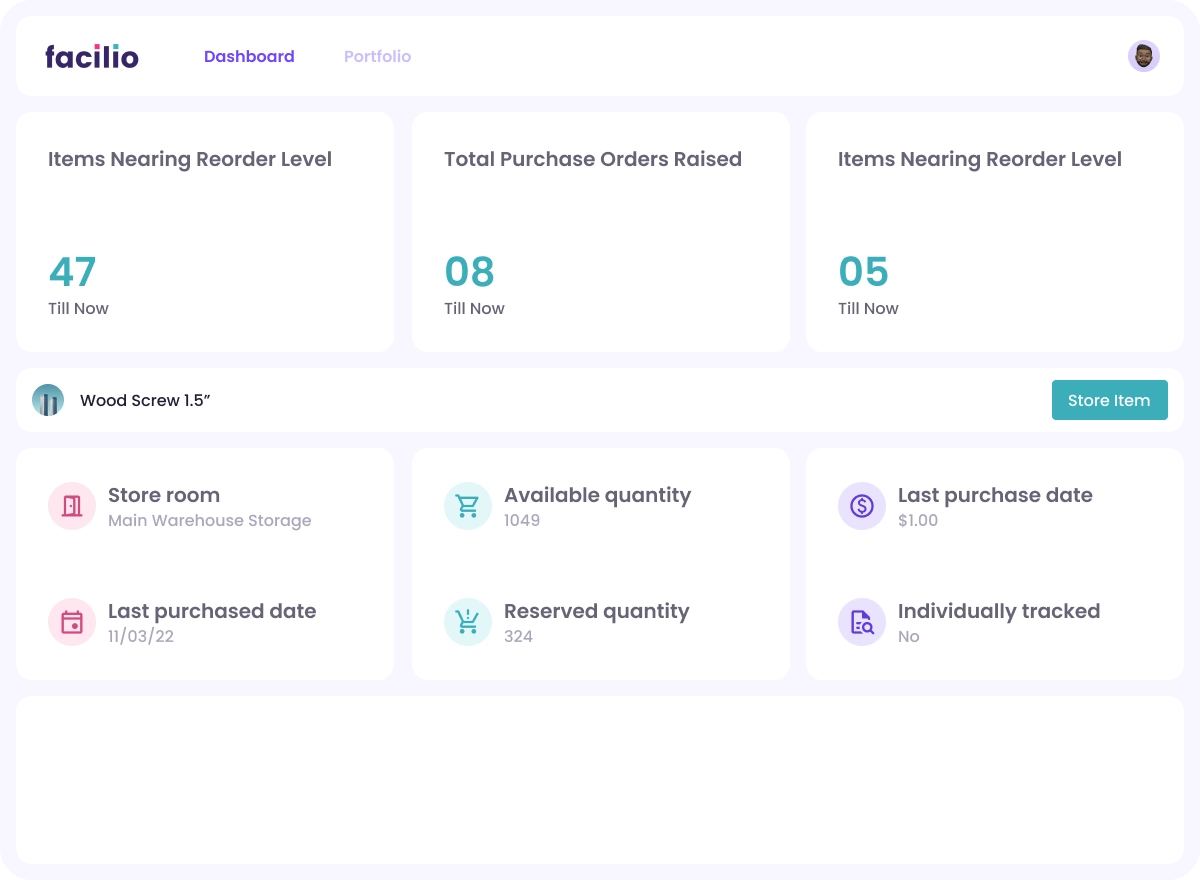
Task: Click the Wood Screw 1.5" item name
Action: click(145, 401)
